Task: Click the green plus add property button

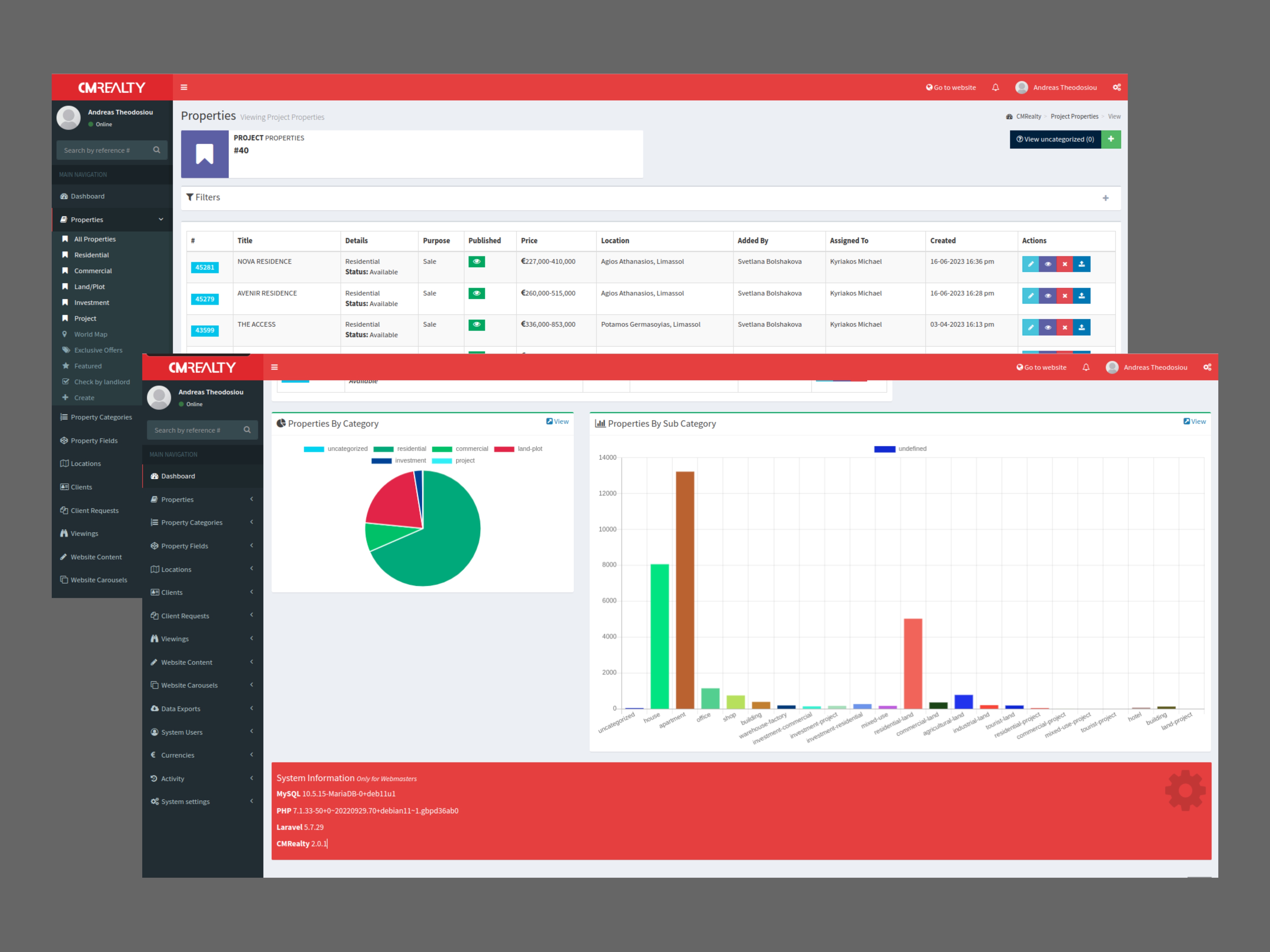Action: tap(1110, 139)
